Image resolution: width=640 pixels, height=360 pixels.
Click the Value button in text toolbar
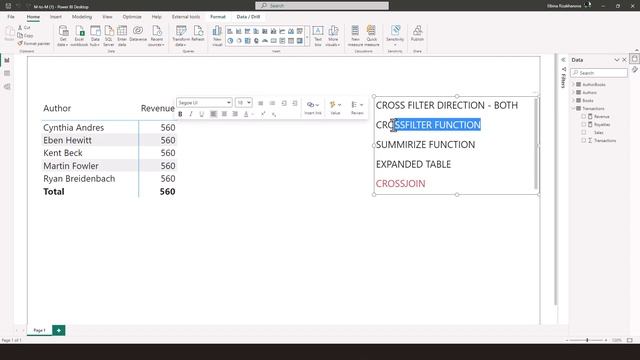click(335, 108)
